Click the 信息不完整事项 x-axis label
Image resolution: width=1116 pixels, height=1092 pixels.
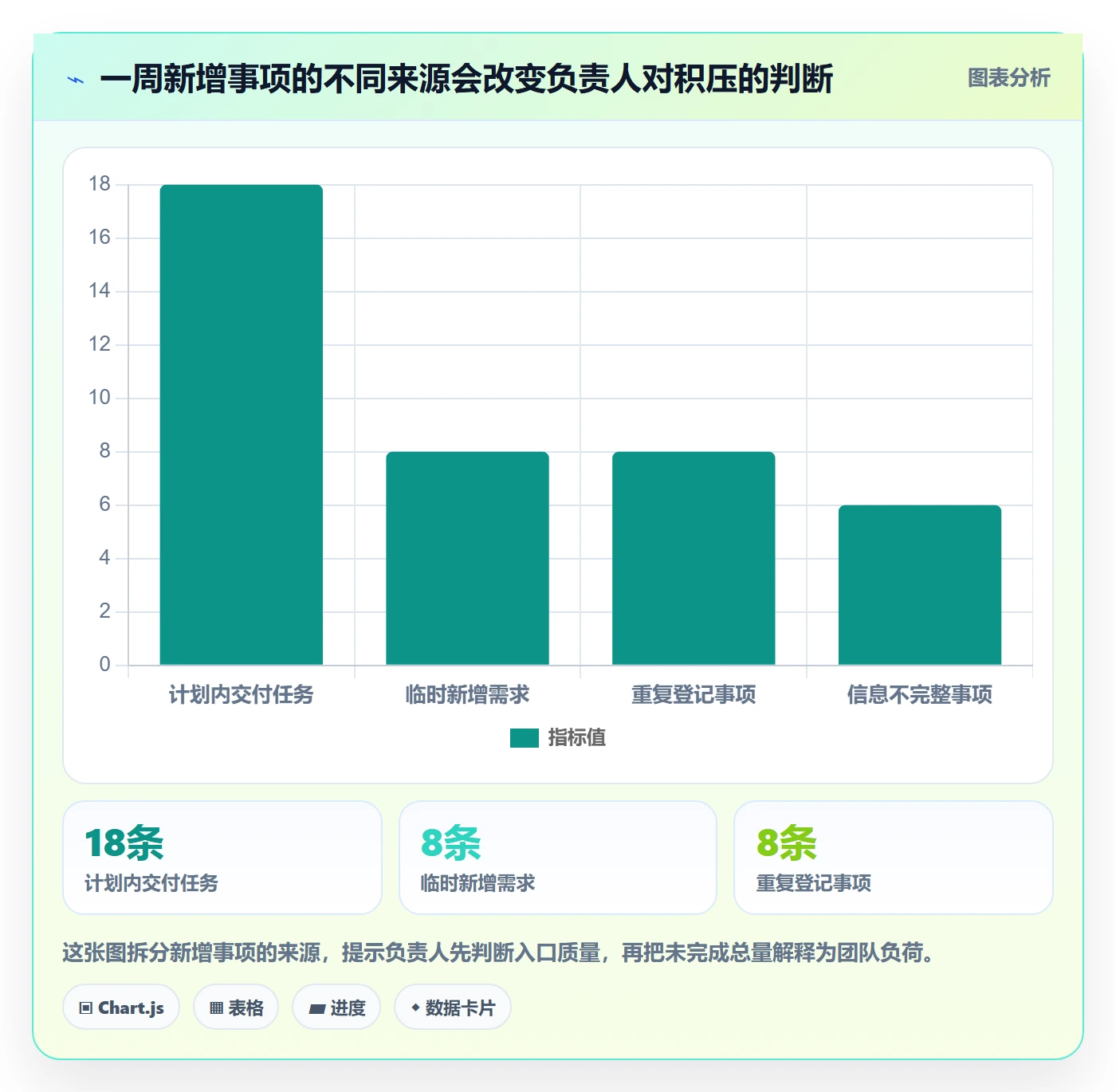pos(920,695)
